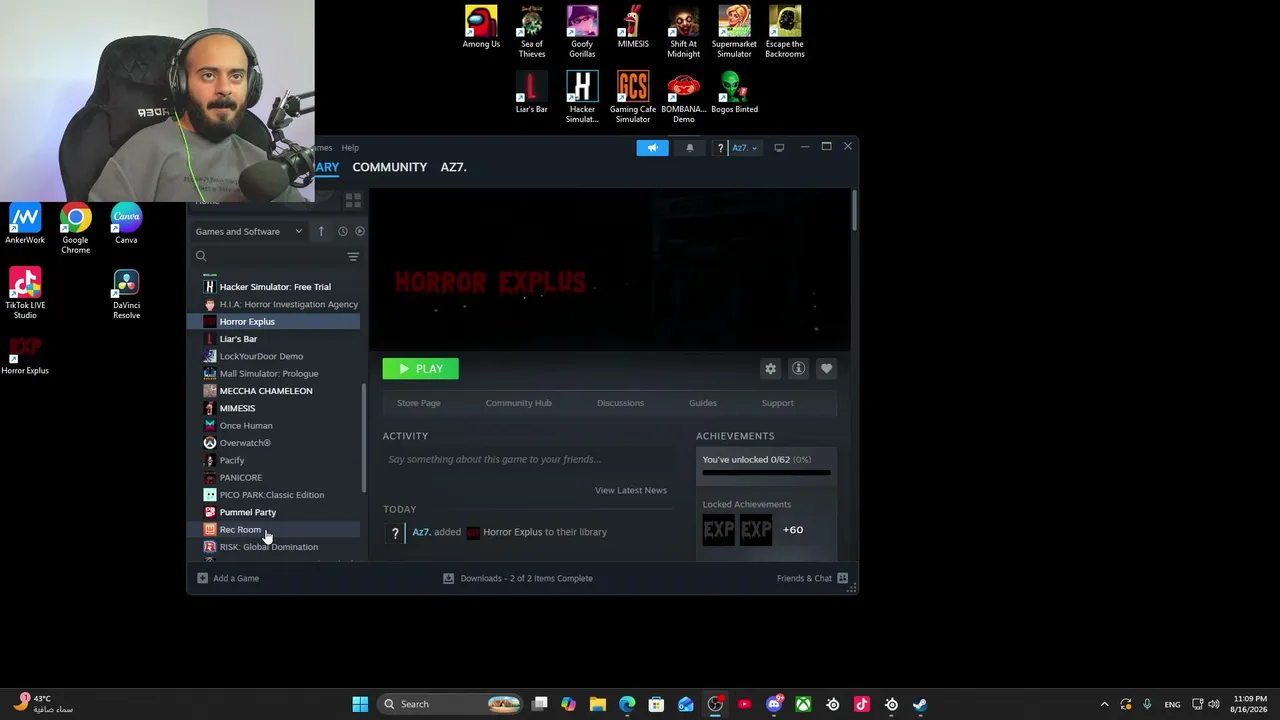Open the Downloads status manager
Screen dimensions: 1280x720
(518, 578)
